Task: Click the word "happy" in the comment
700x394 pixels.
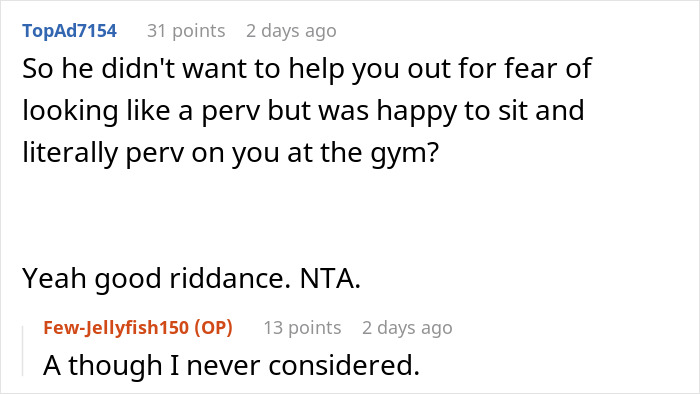Action: [x=417, y=112]
